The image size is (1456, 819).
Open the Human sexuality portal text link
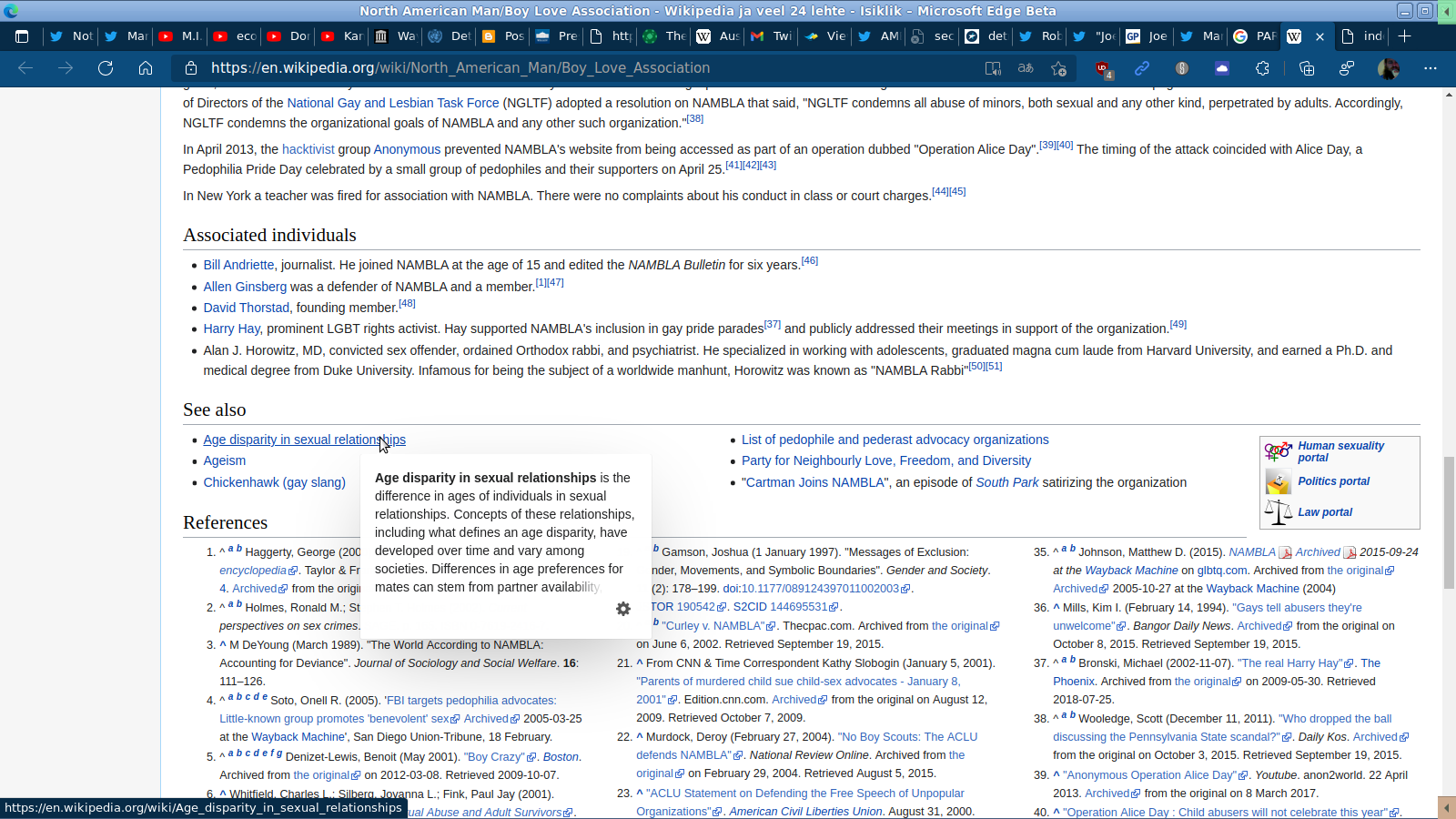[1340, 451]
